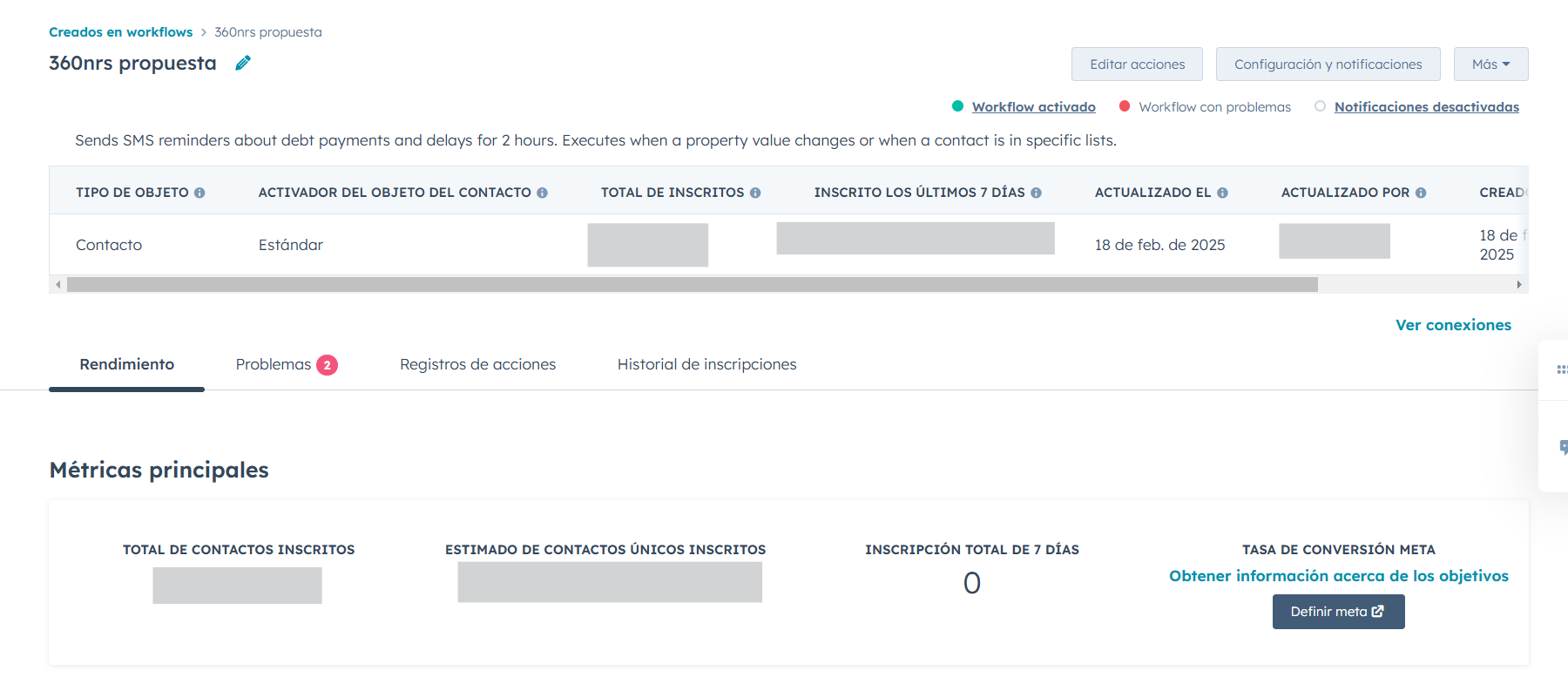Click info icon beside Inscrito los últimos 7 días
Image resolution: width=1568 pixels, height=698 pixels.
point(1036,193)
